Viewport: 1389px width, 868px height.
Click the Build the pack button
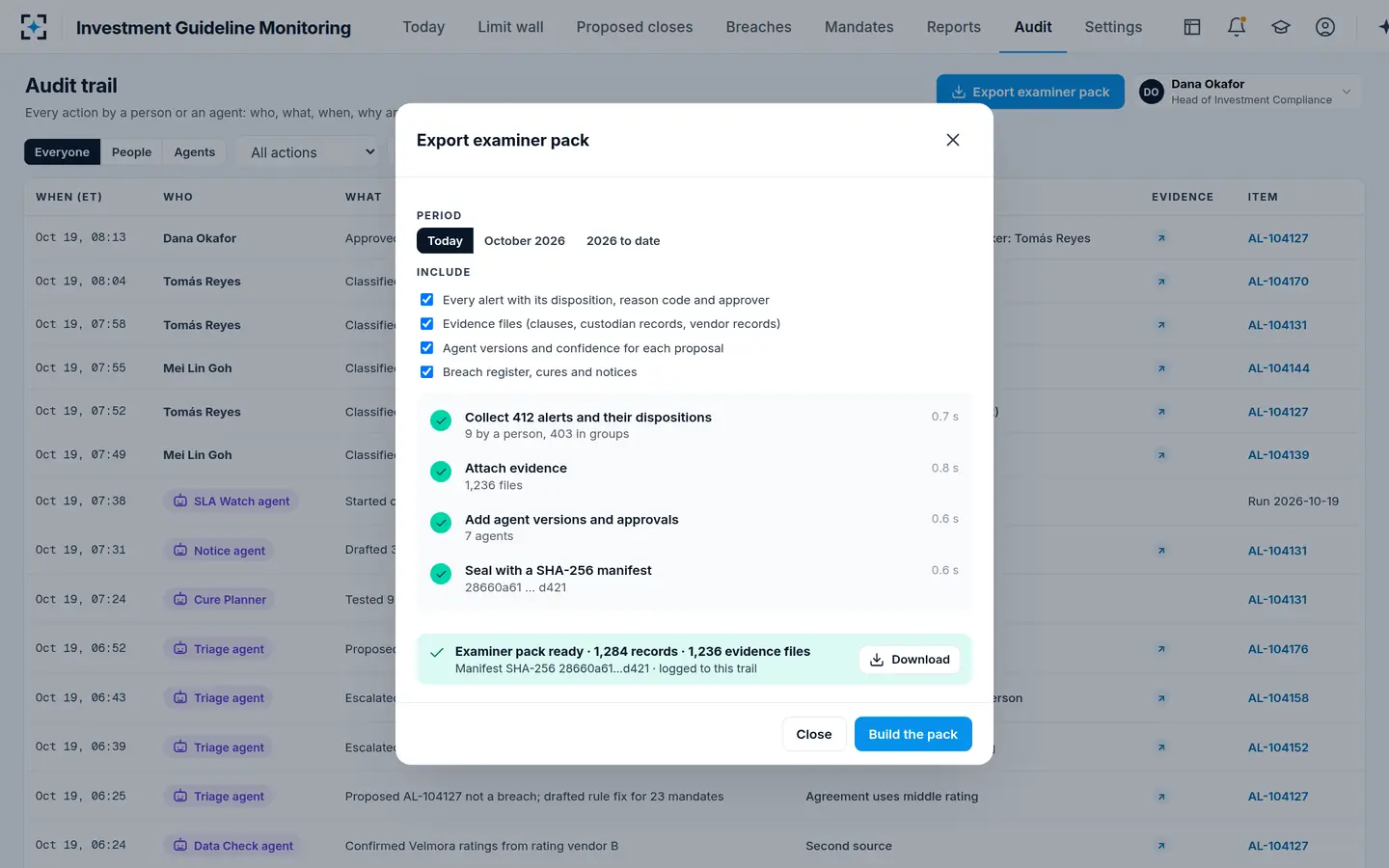click(x=912, y=734)
